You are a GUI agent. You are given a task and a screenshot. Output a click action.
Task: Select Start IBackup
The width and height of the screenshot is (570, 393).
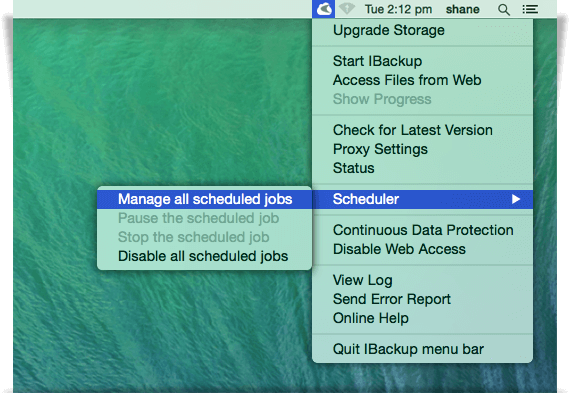[x=422, y=61]
